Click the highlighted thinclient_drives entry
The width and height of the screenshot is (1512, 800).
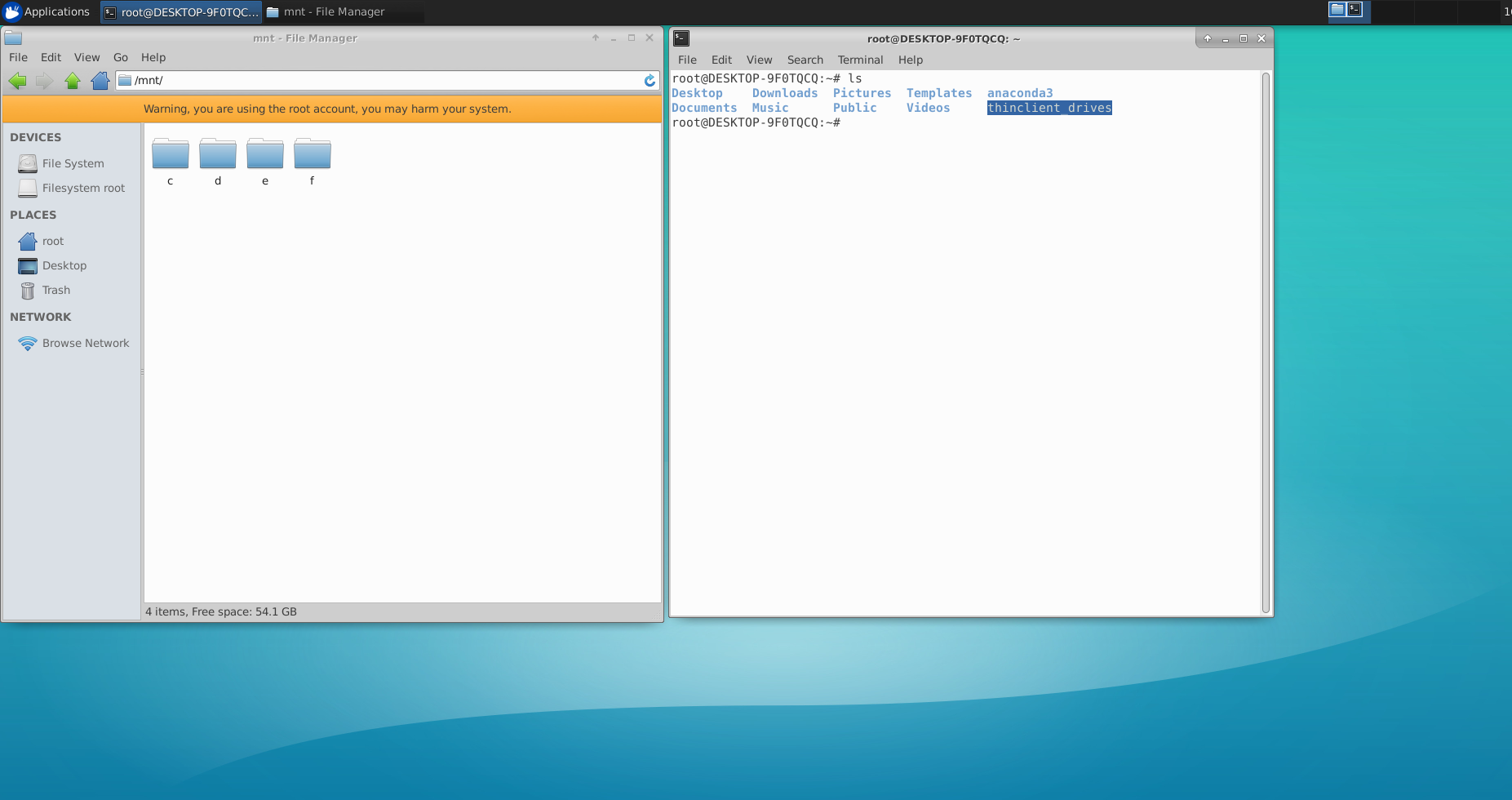1049,108
